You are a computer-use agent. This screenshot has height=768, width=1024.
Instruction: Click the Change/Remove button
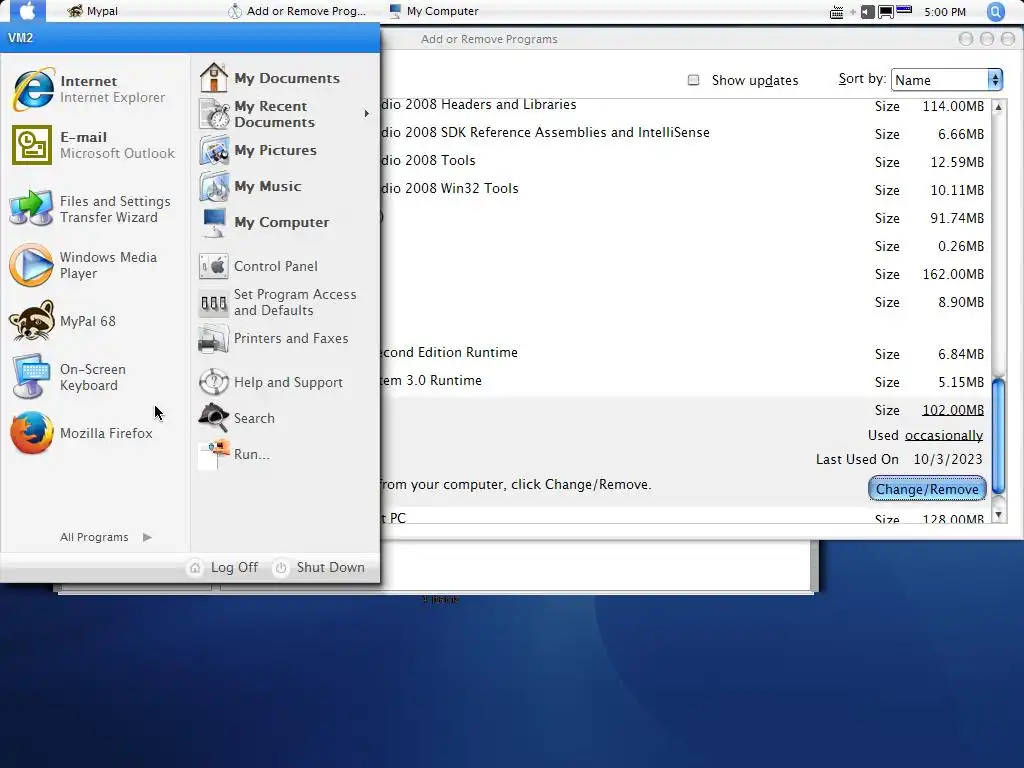(927, 488)
